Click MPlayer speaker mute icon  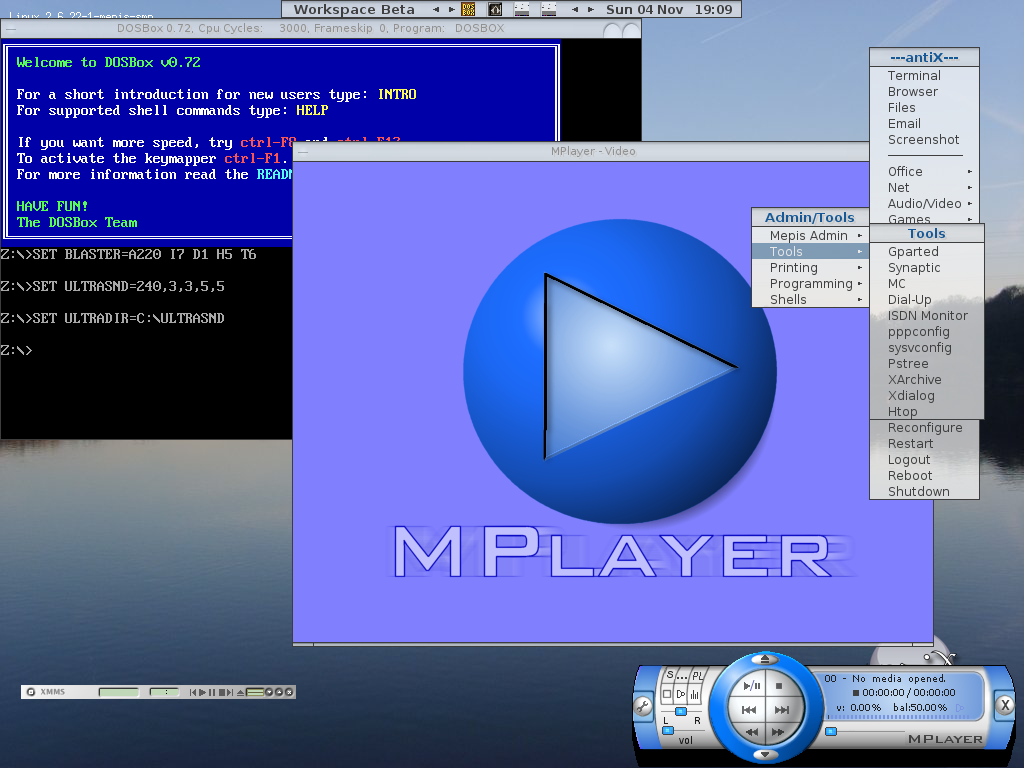coord(681,694)
